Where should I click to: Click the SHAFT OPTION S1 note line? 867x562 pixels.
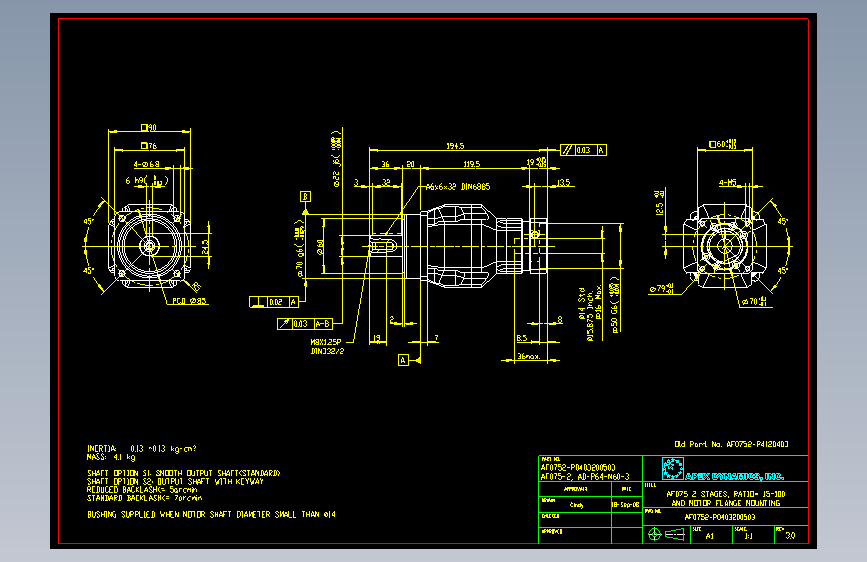click(184, 473)
